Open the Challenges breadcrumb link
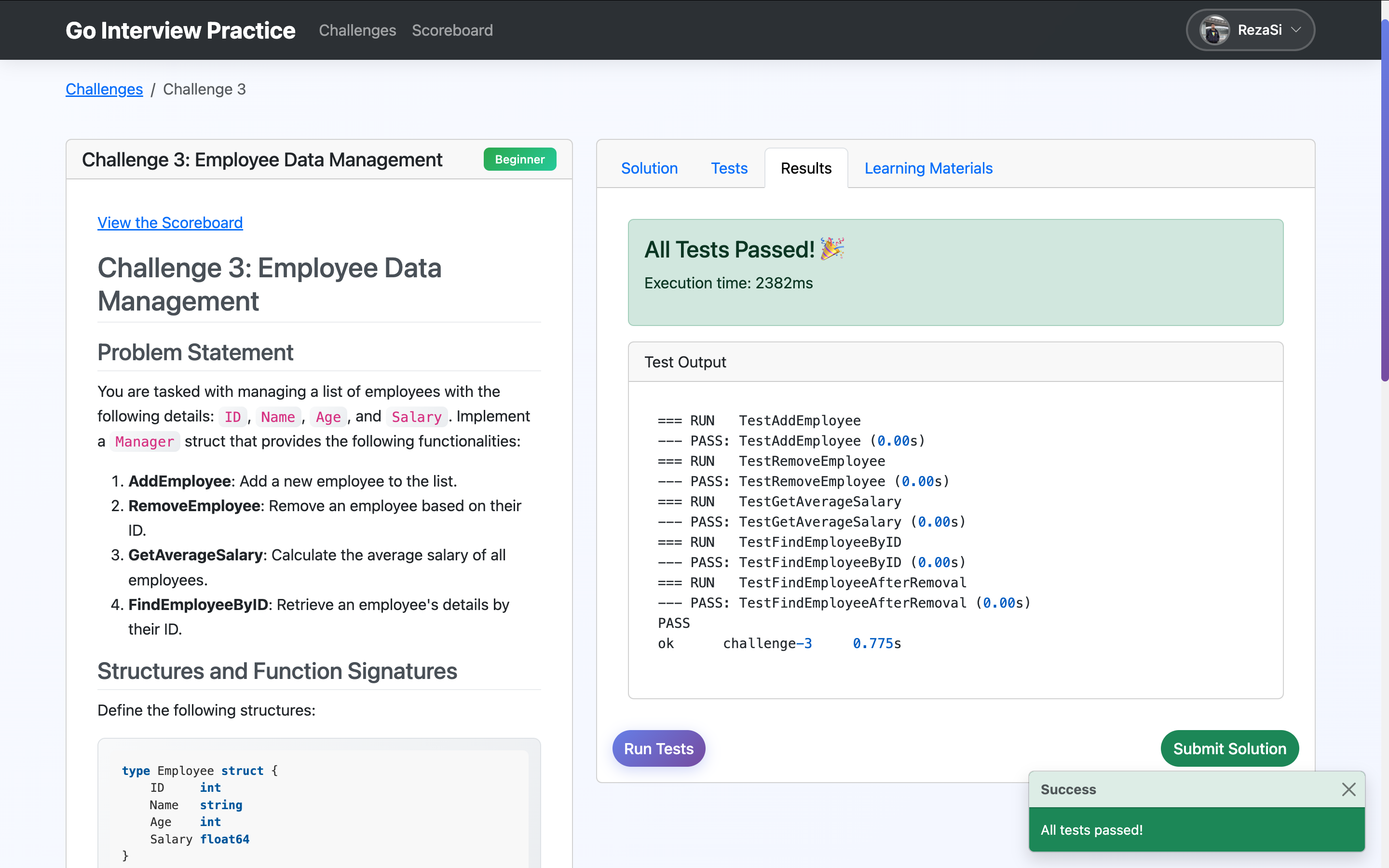The height and width of the screenshot is (868, 1389). [104, 89]
